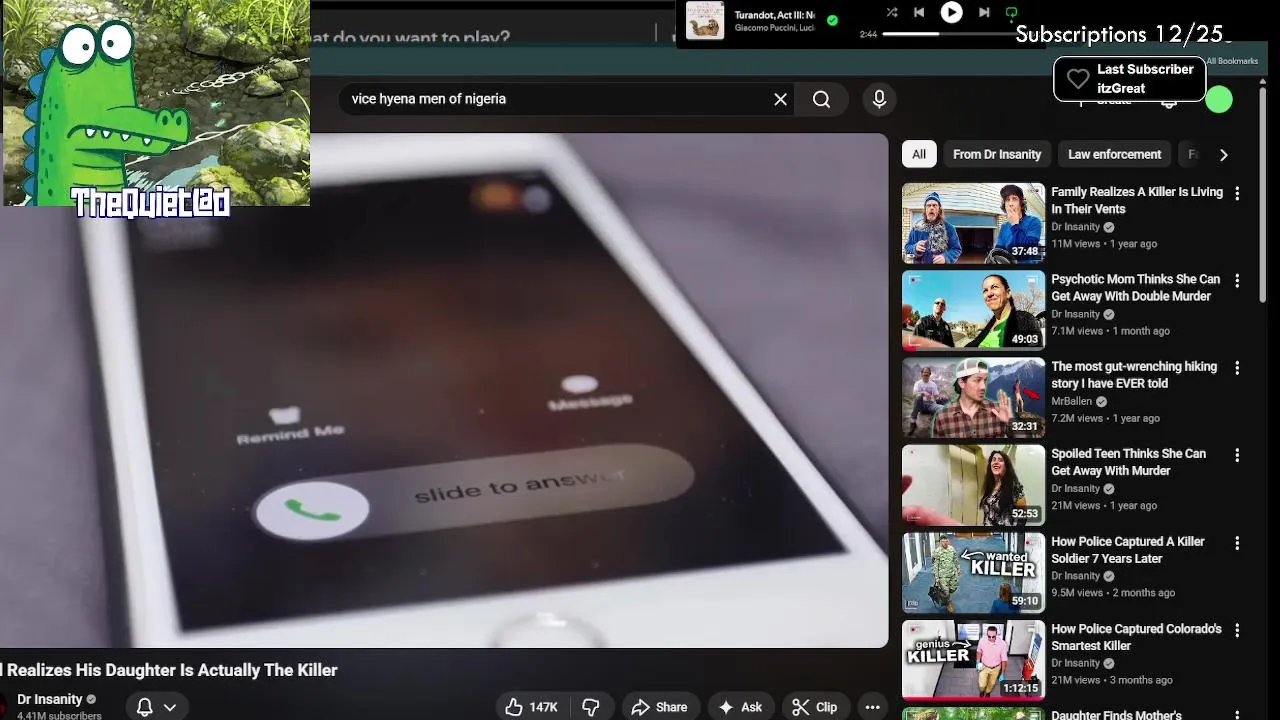Open options menu for Psychotic Mom video
Image resolution: width=1280 pixels, height=720 pixels.
tap(1237, 281)
